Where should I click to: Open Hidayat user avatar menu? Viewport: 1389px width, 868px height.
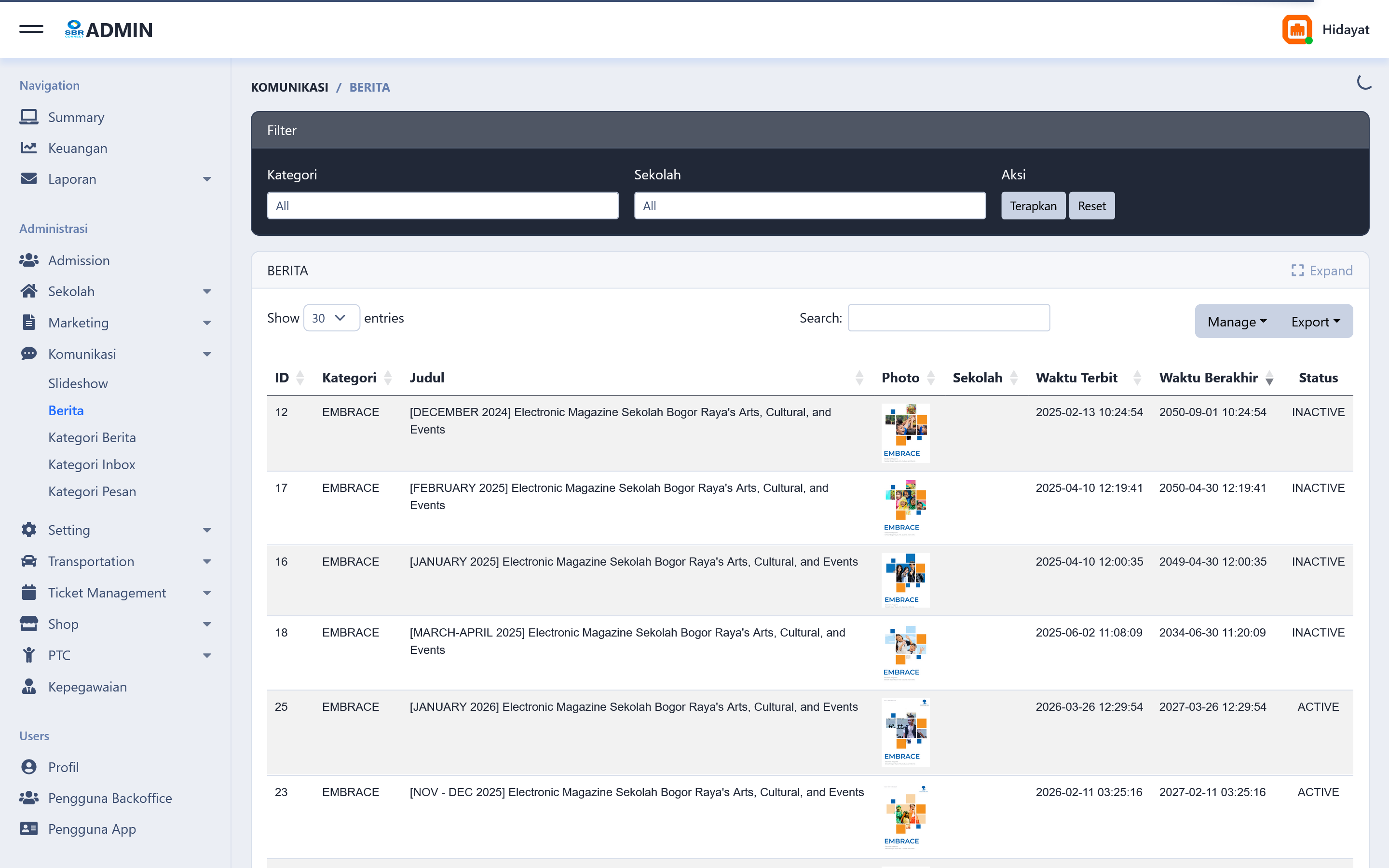tap(1296, 29)
